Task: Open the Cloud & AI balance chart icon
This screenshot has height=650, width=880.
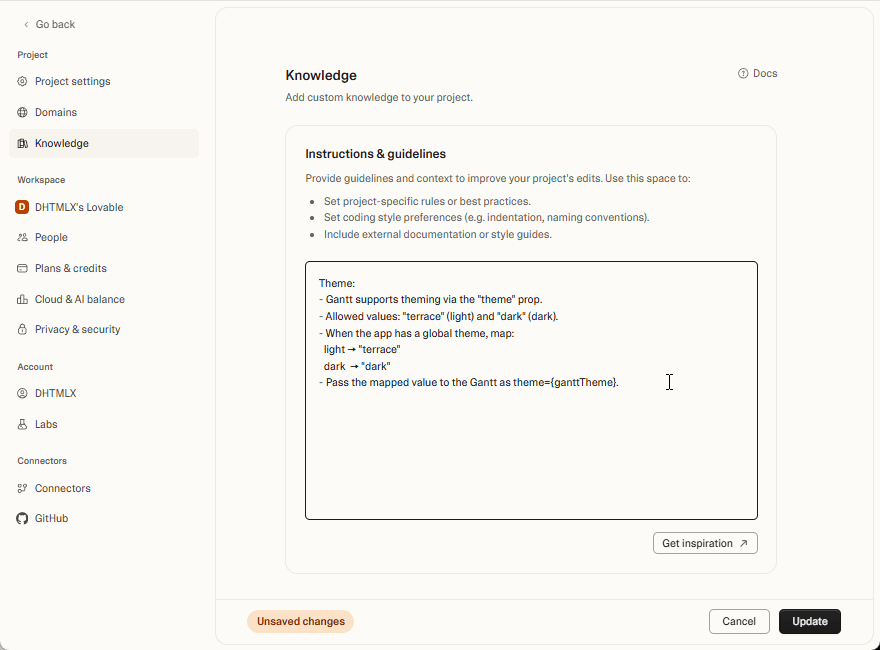Action: coord(21,299)
